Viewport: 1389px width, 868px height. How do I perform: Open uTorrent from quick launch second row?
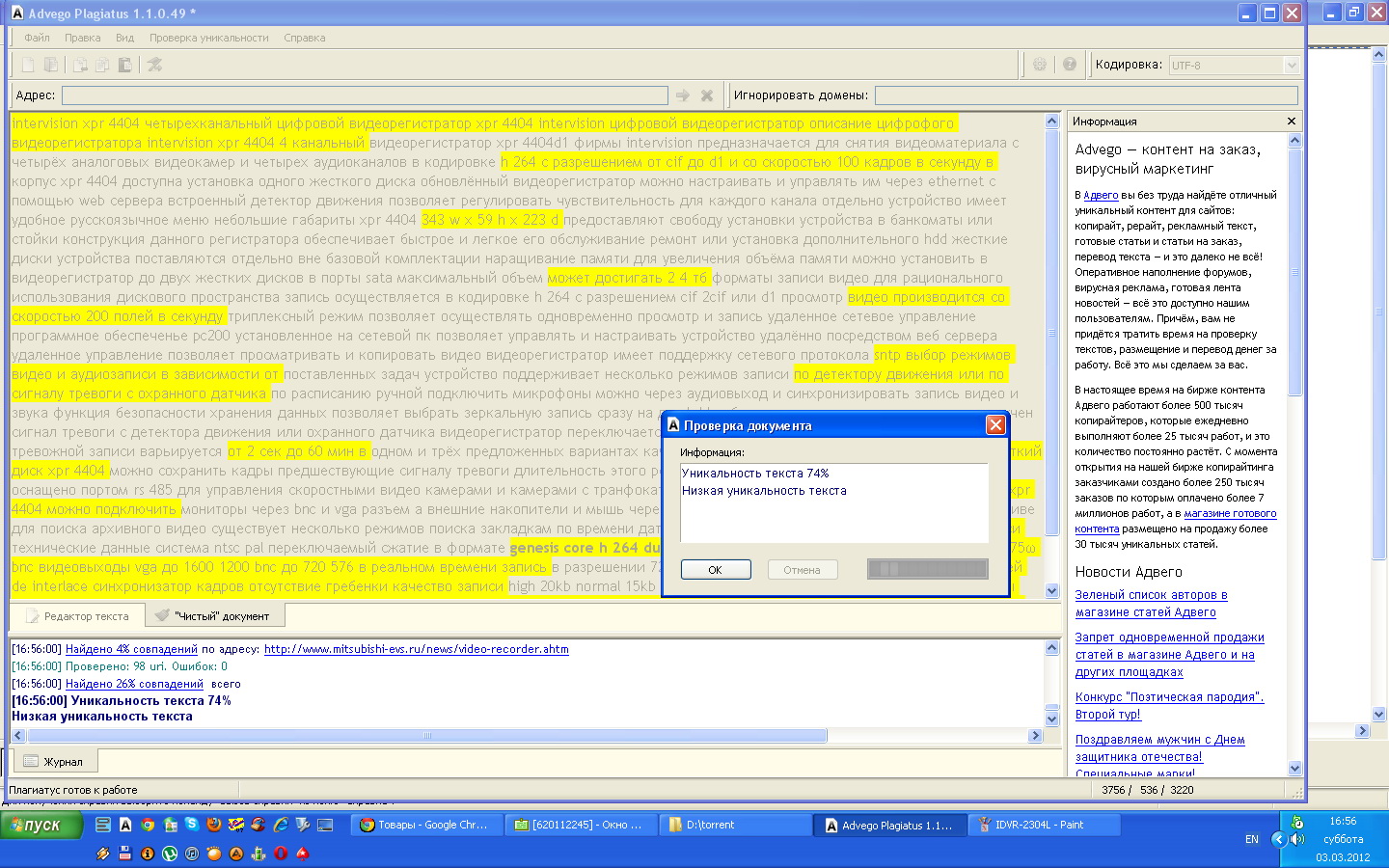point(170,854)
